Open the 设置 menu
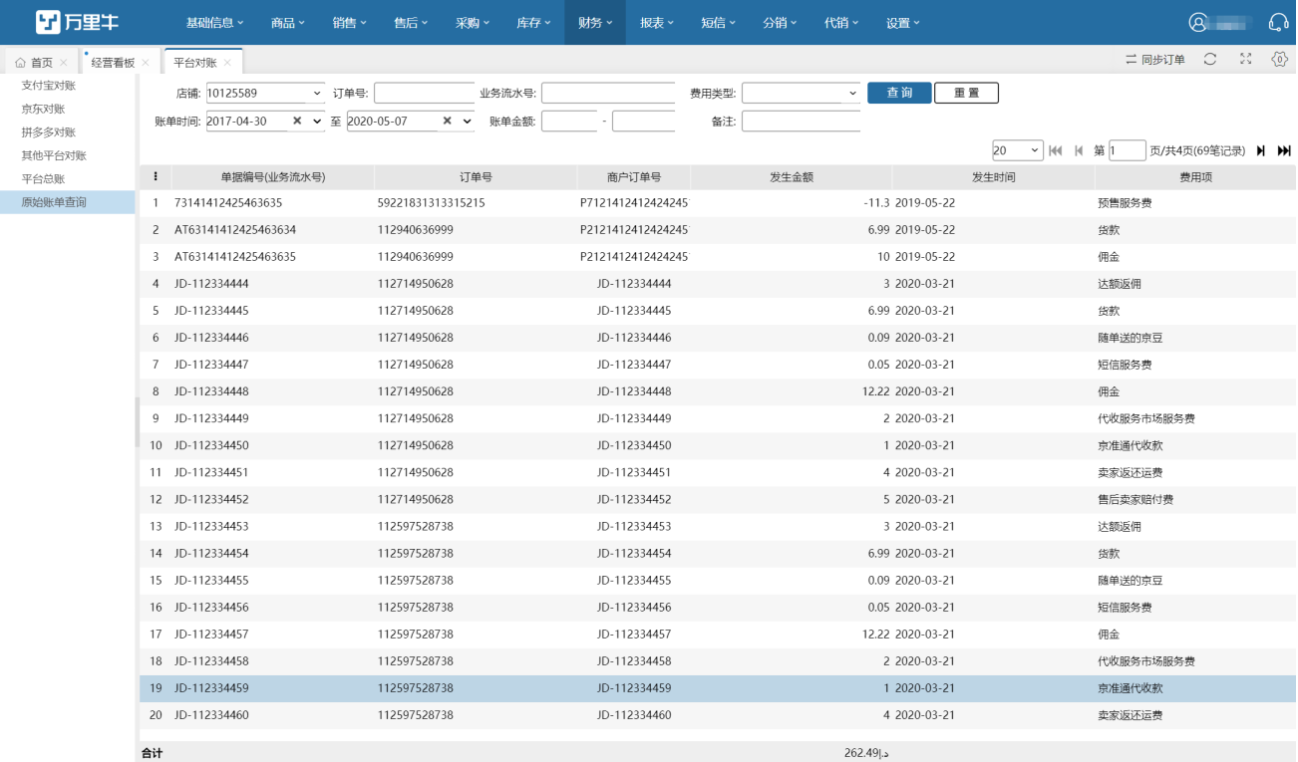Viewport: 1298px width, 762px height. click(903, 22)
